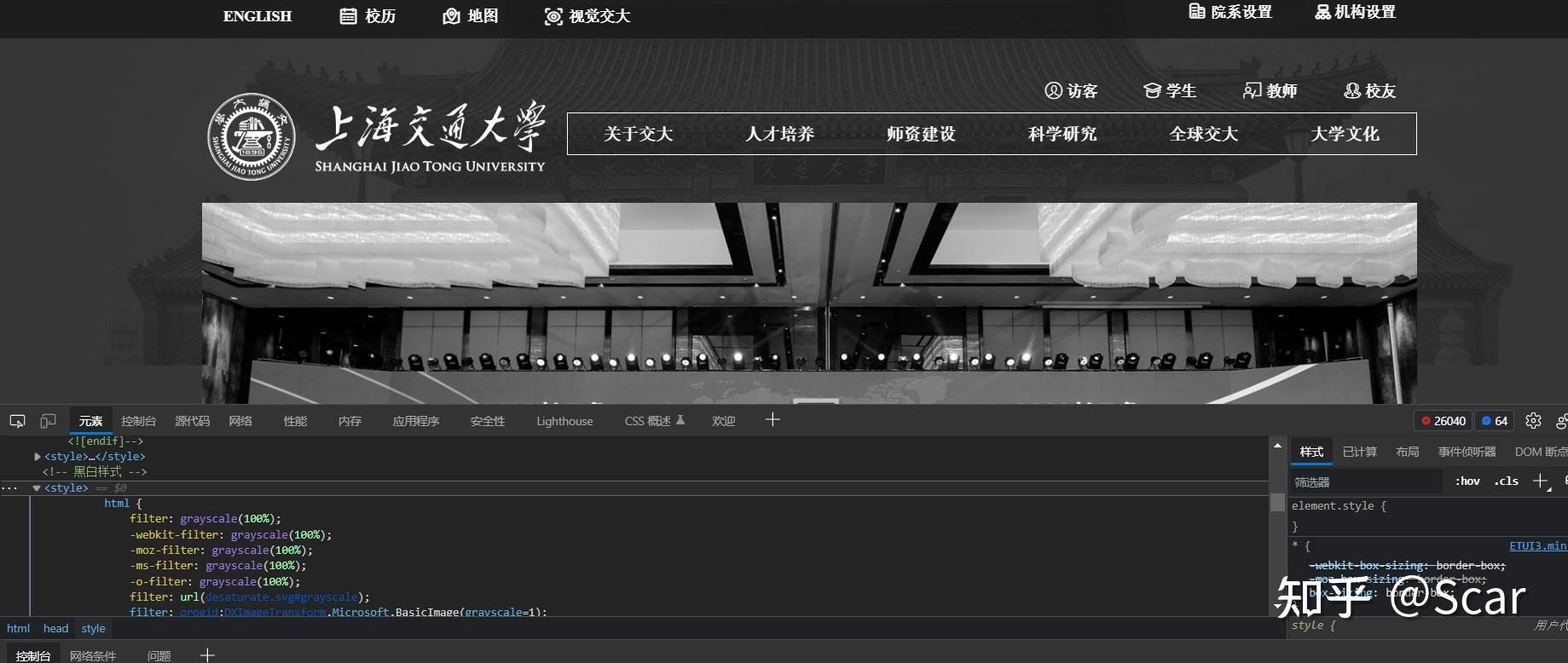Select the 元素 tab
The width and height of the screenshot is (1568, 663).
(90, 421)
